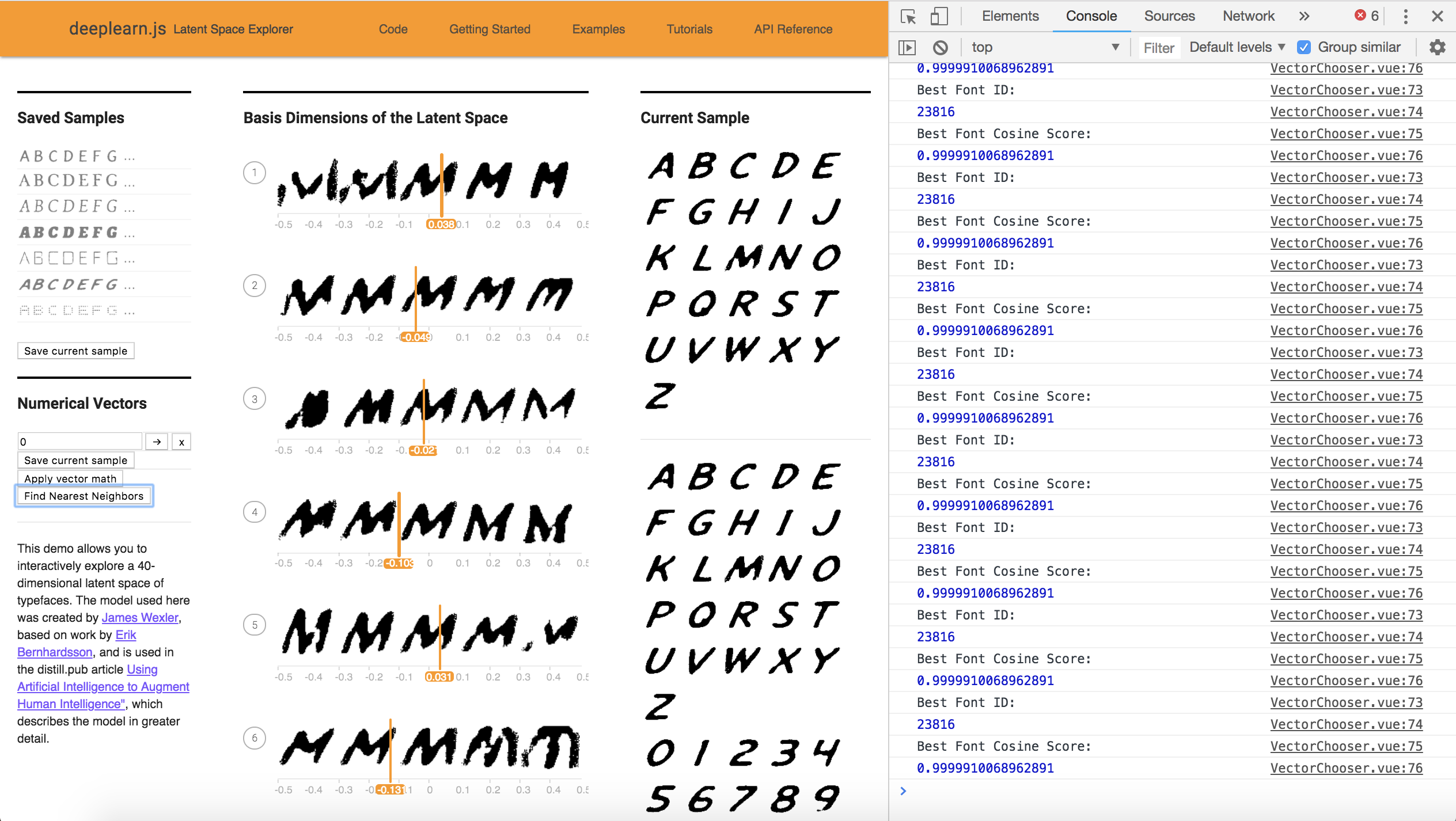Open the Default levels dropdown

pos(1237,47)
